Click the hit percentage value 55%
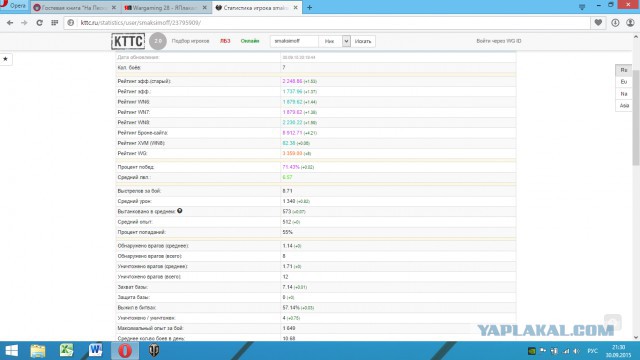This screenshot has height=360, width=640. coord(287,232)
